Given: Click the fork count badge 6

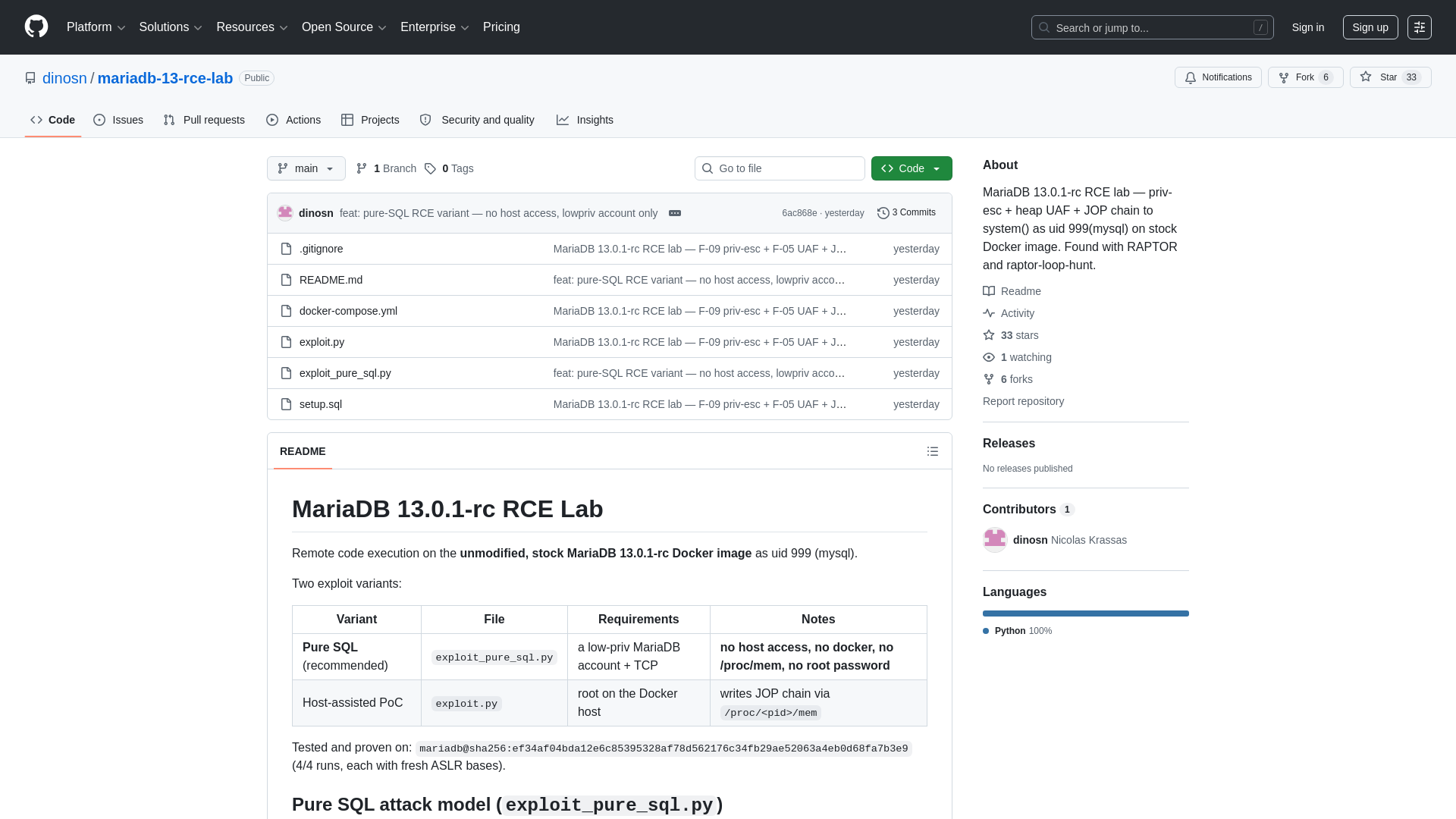Looking at the screenshot, I should tap(1326, 77).
